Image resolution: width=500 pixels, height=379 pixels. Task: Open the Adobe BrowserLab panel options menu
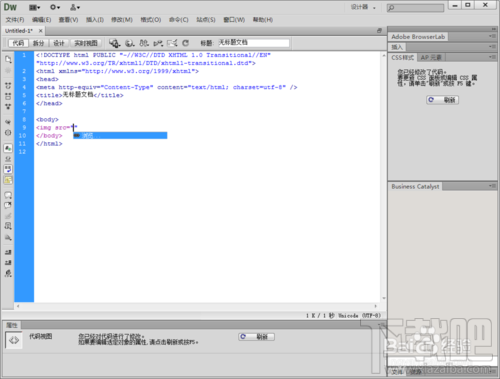(492, 36)
